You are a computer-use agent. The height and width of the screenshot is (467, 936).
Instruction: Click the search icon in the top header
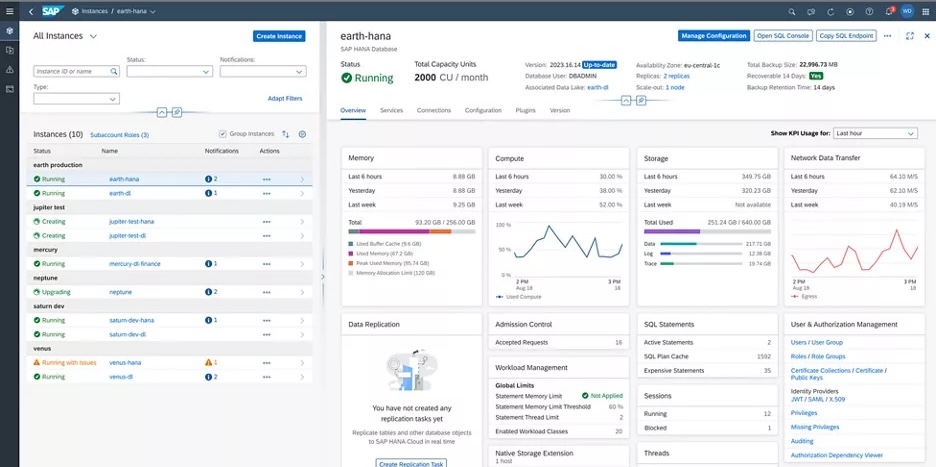pyautogui.click(x=792, y=11)
